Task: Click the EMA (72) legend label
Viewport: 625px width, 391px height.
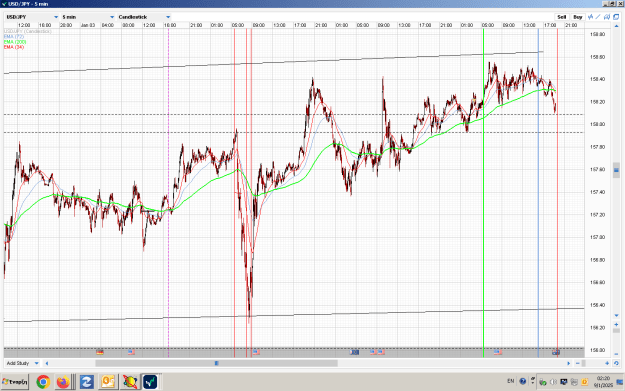Action: 14,36
